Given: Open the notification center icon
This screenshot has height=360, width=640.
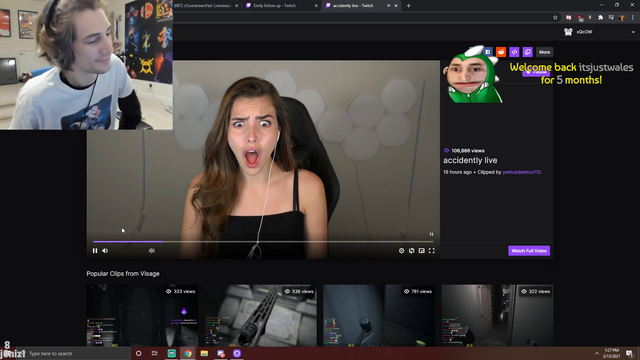Looking at the screenshot, I should pyautogui.click(x=630, y=353).
